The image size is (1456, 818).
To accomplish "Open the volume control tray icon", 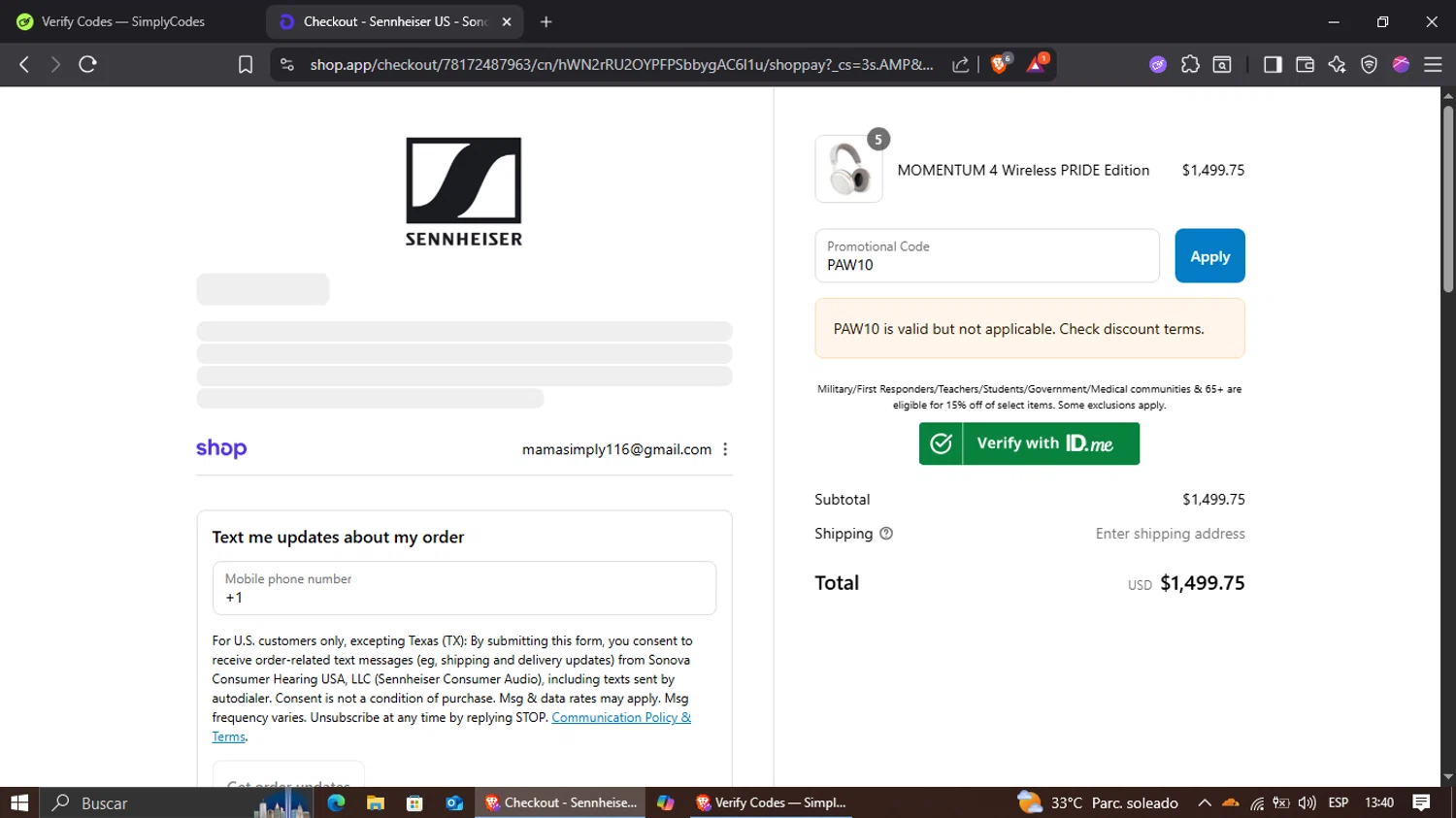I will pyautogui.click(x=1307, y=802).
